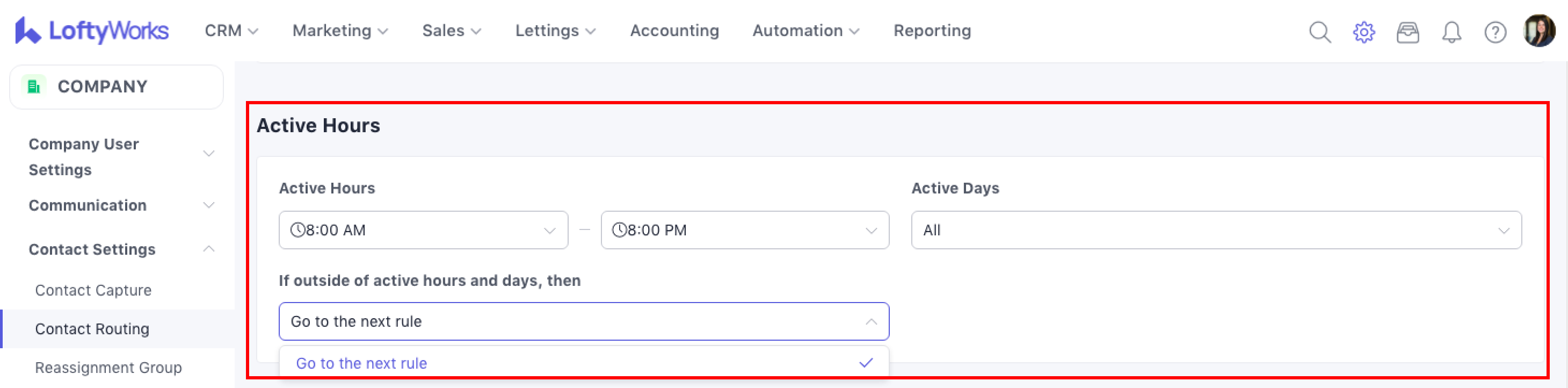Open the Active Days dropdown
The image size is (1568, 388).
click(x=1216, y=230)
